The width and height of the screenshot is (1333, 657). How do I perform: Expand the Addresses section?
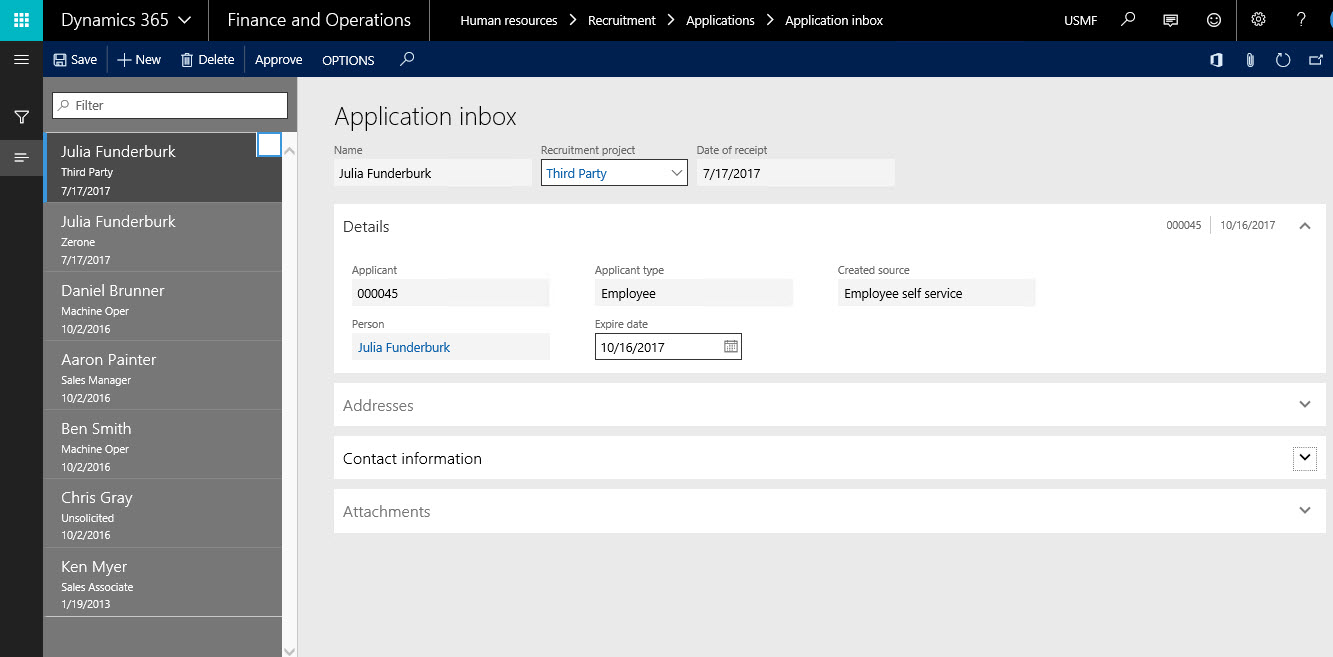(829, 405)
